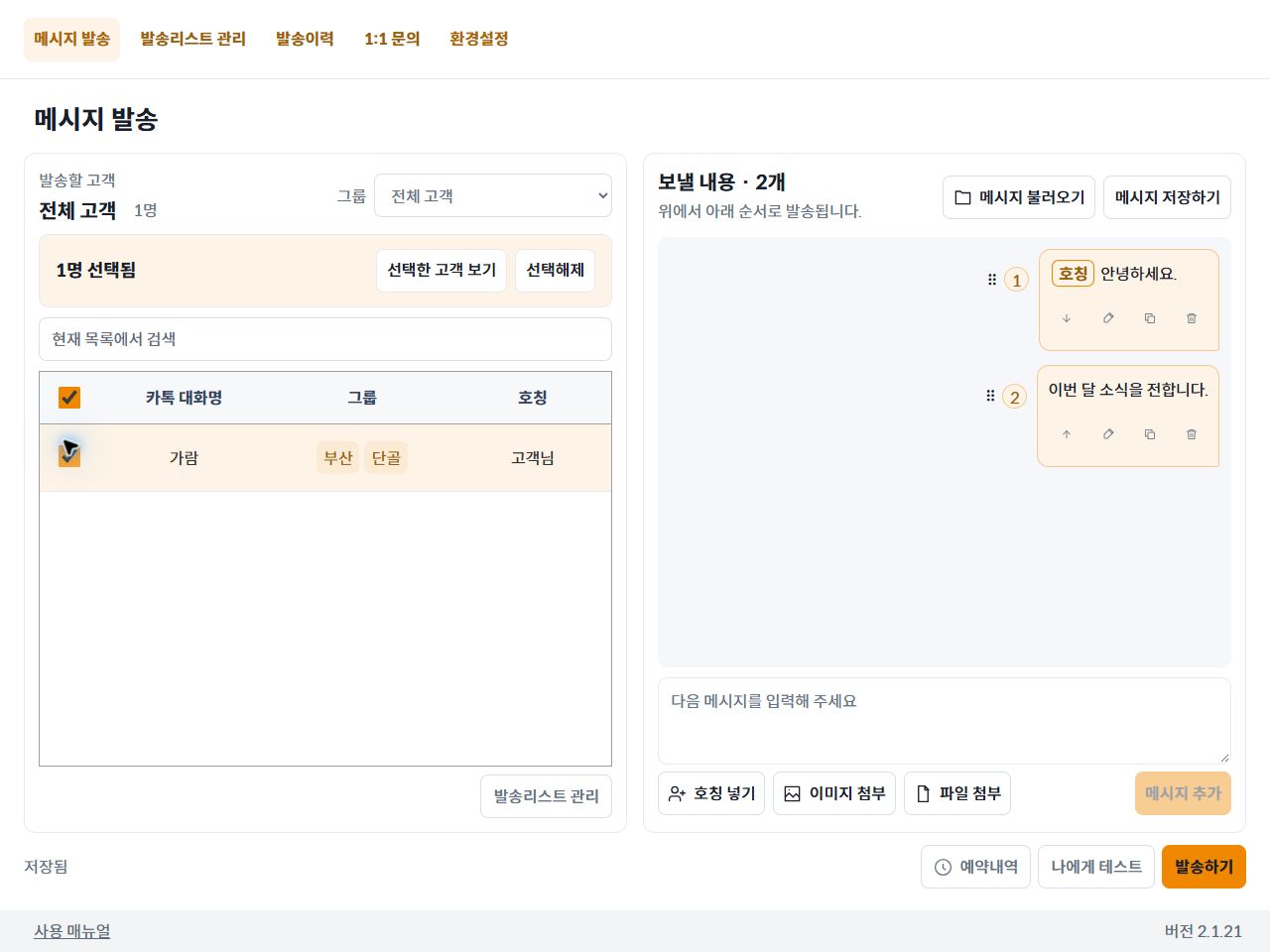Click the 호칭 chip inside message 1
Viewport: 1270px width, 952px height.
tap(1073, 274)
